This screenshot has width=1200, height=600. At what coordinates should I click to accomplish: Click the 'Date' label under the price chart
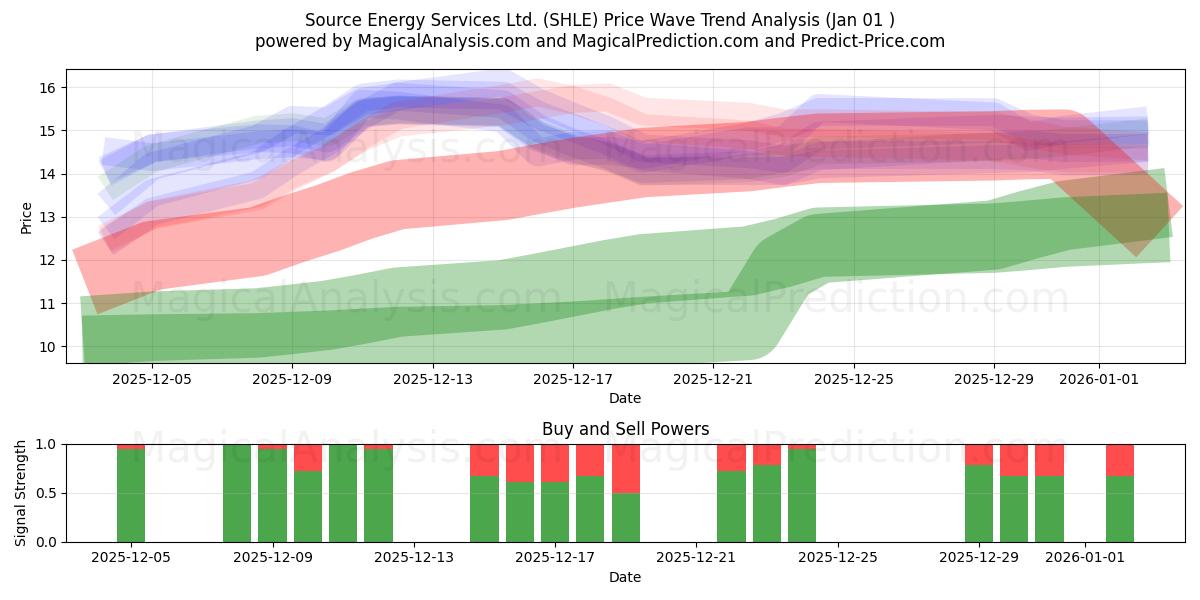(625, 398)
